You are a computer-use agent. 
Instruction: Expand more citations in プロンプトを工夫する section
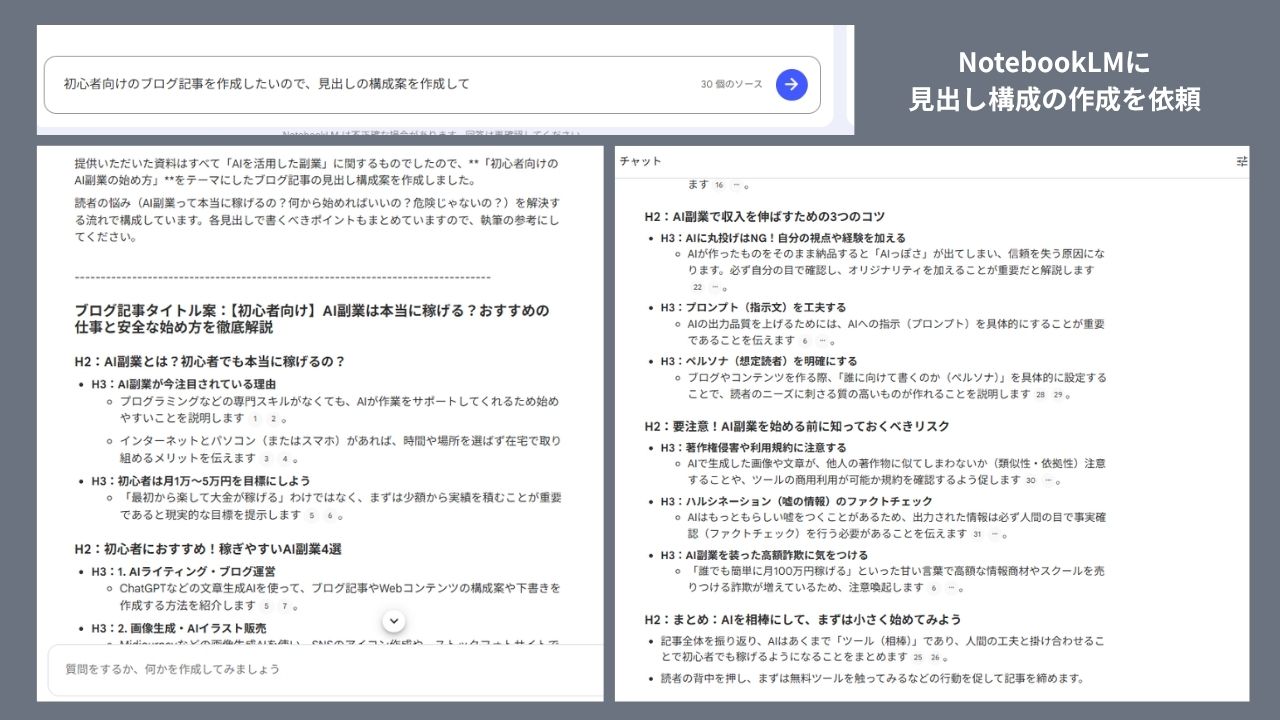coord(822,341)
